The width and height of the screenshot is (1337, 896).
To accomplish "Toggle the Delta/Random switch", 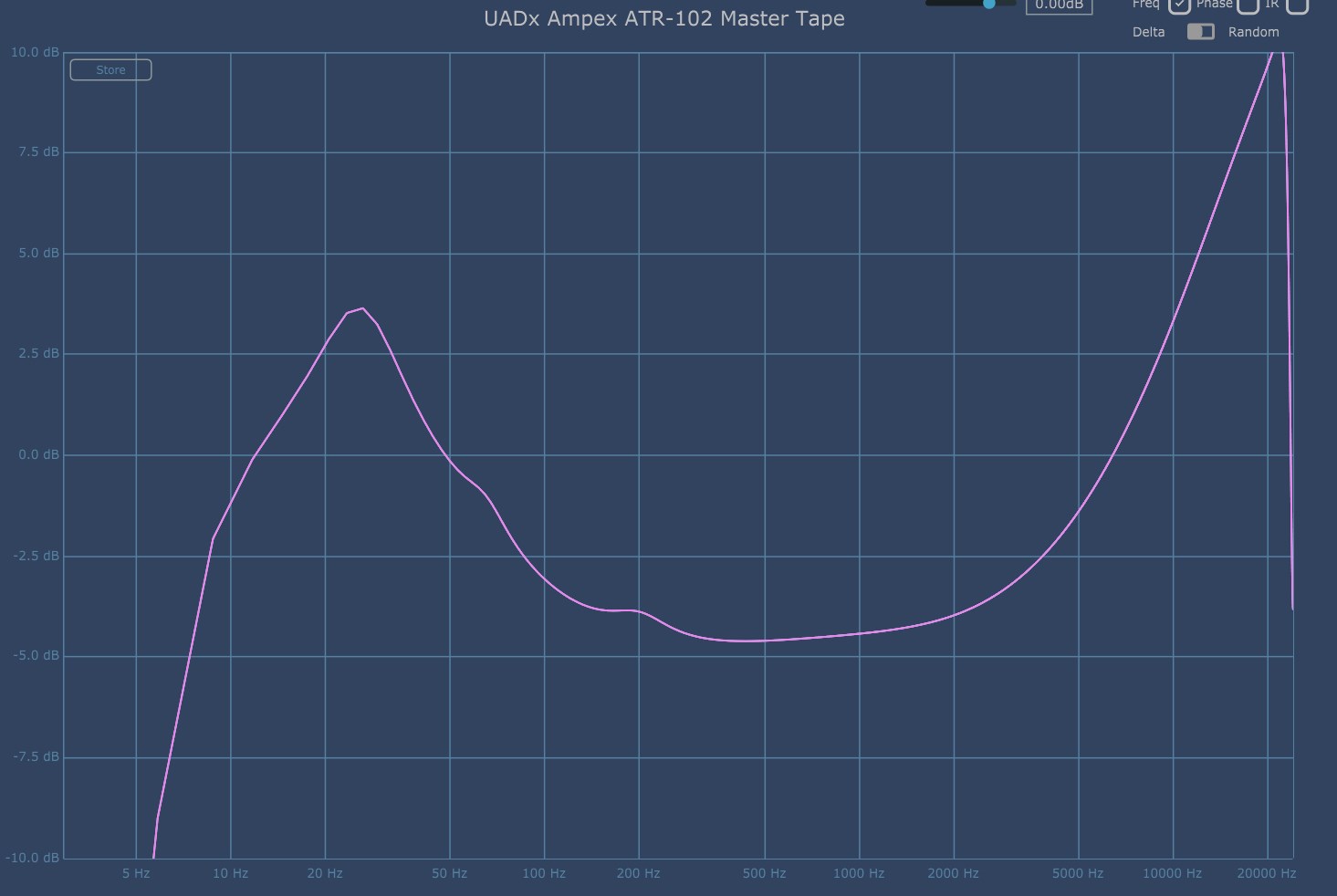I will click(1200, 32).
